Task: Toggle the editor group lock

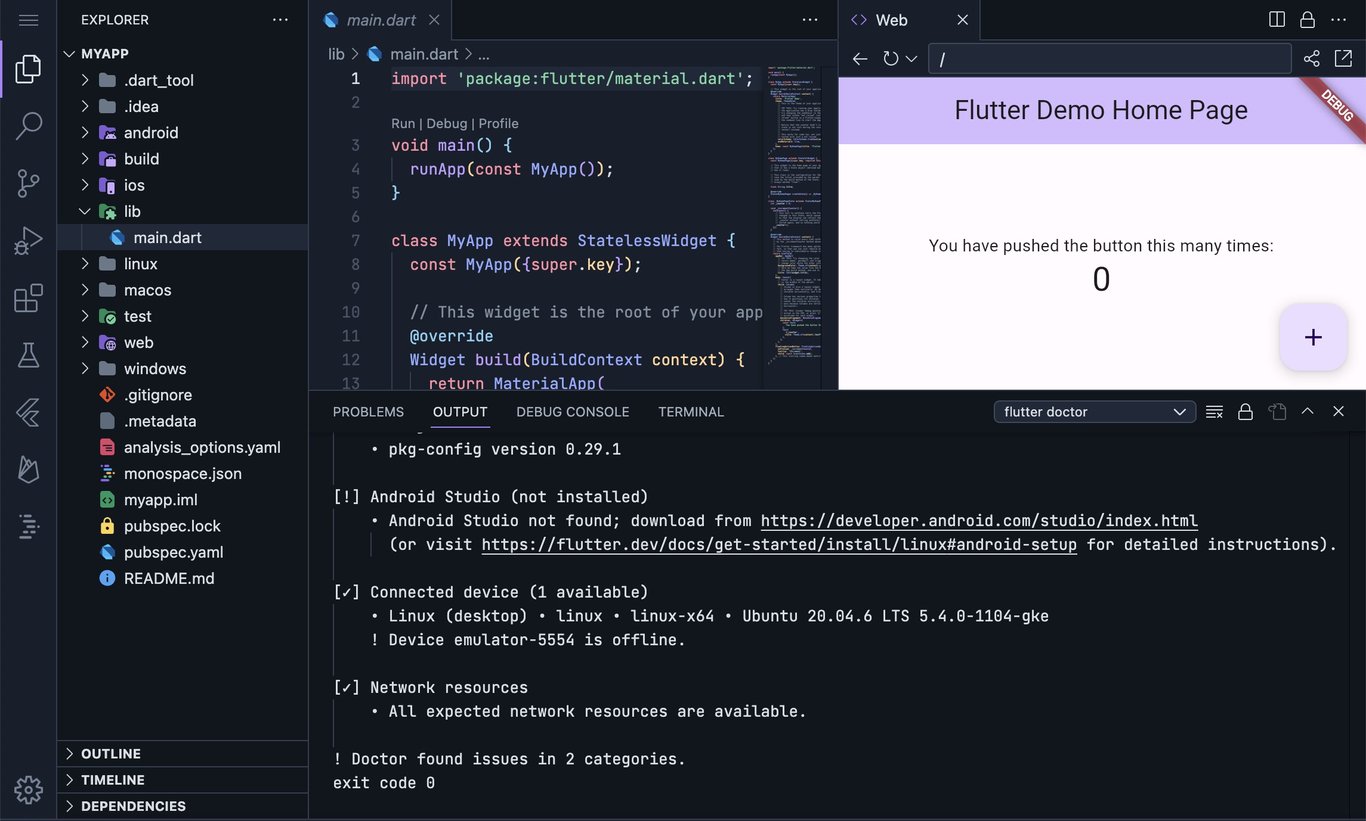Action: [1307, 20]
